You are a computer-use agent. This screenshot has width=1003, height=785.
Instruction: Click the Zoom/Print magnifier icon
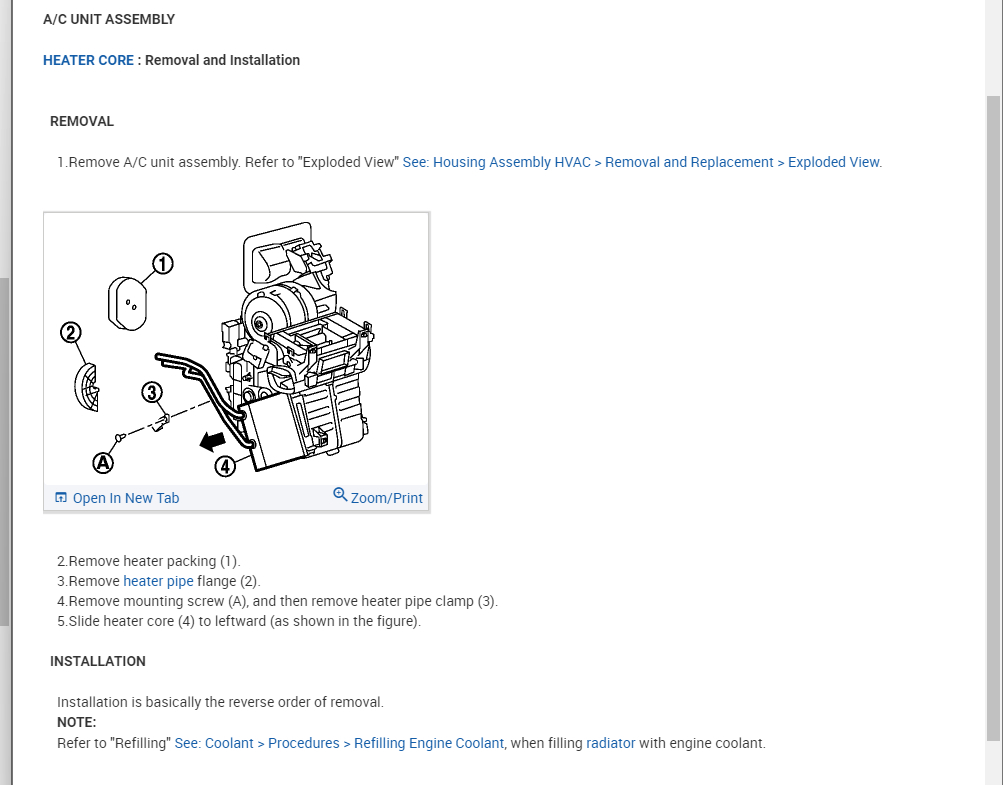(340, 495)
